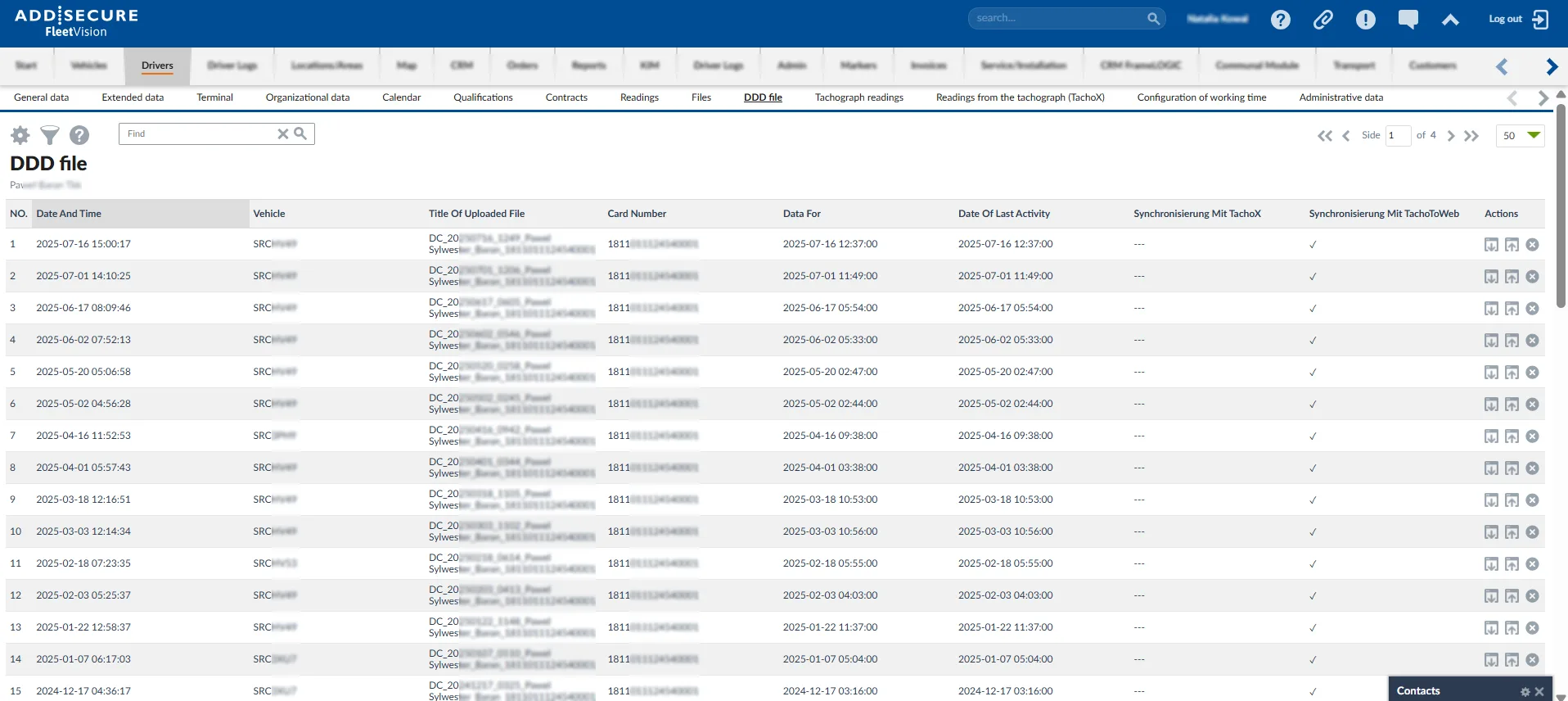Delete the 2025-07-16 15:00:17 DDD file

tap(1532, 244)
